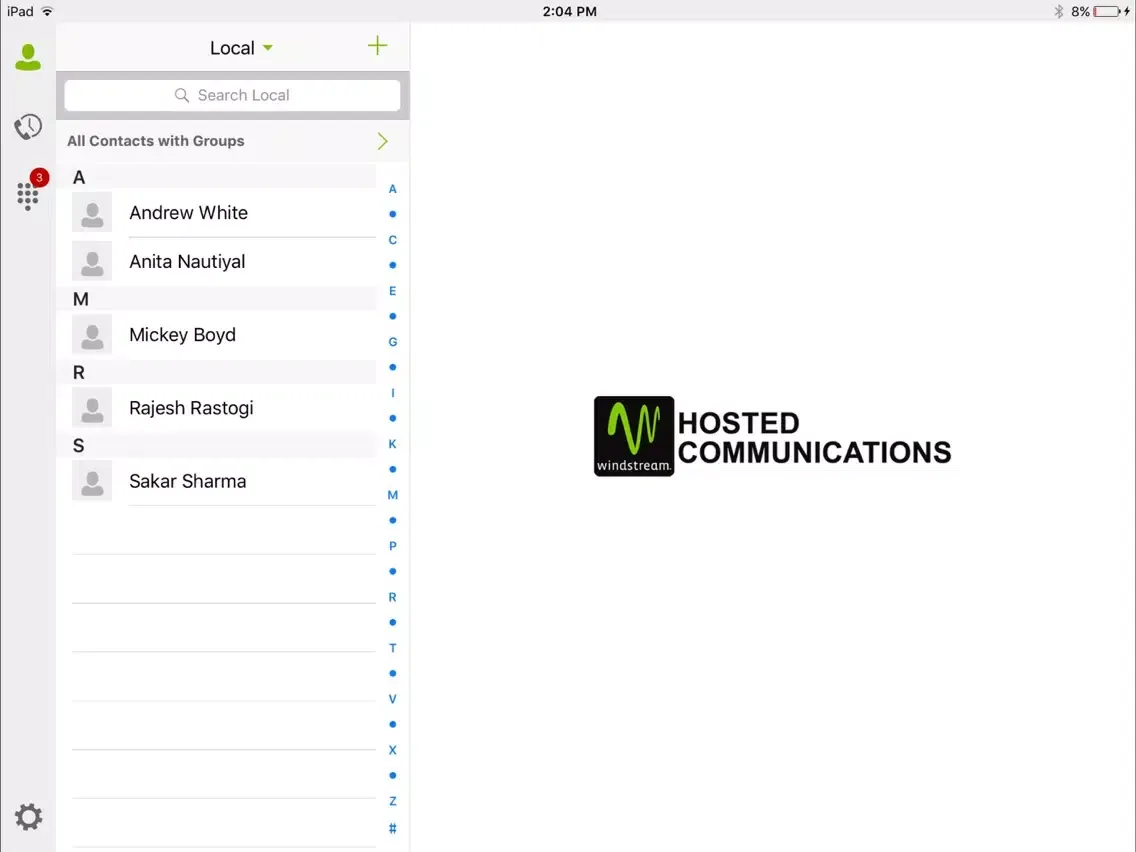Tap the red notification badge showing 3
The height and width of the screenshot is (852, 1136).
point(39,178)
